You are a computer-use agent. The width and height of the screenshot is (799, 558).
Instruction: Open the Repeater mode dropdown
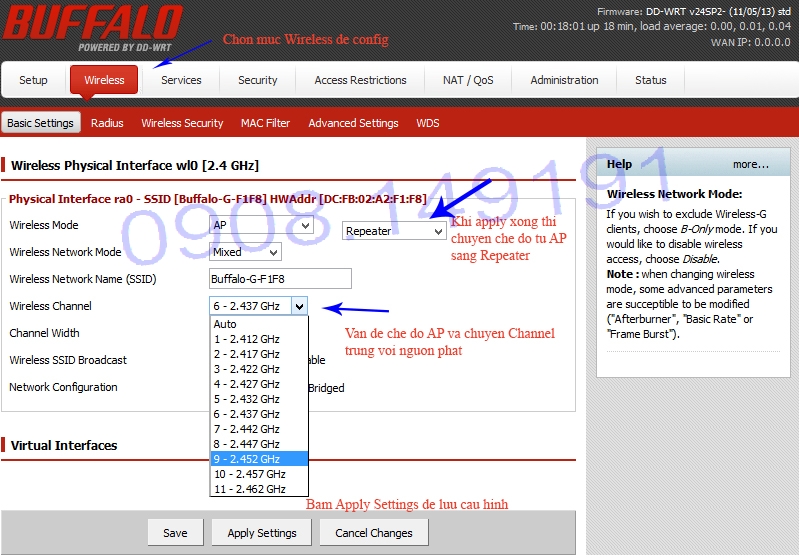394,231
